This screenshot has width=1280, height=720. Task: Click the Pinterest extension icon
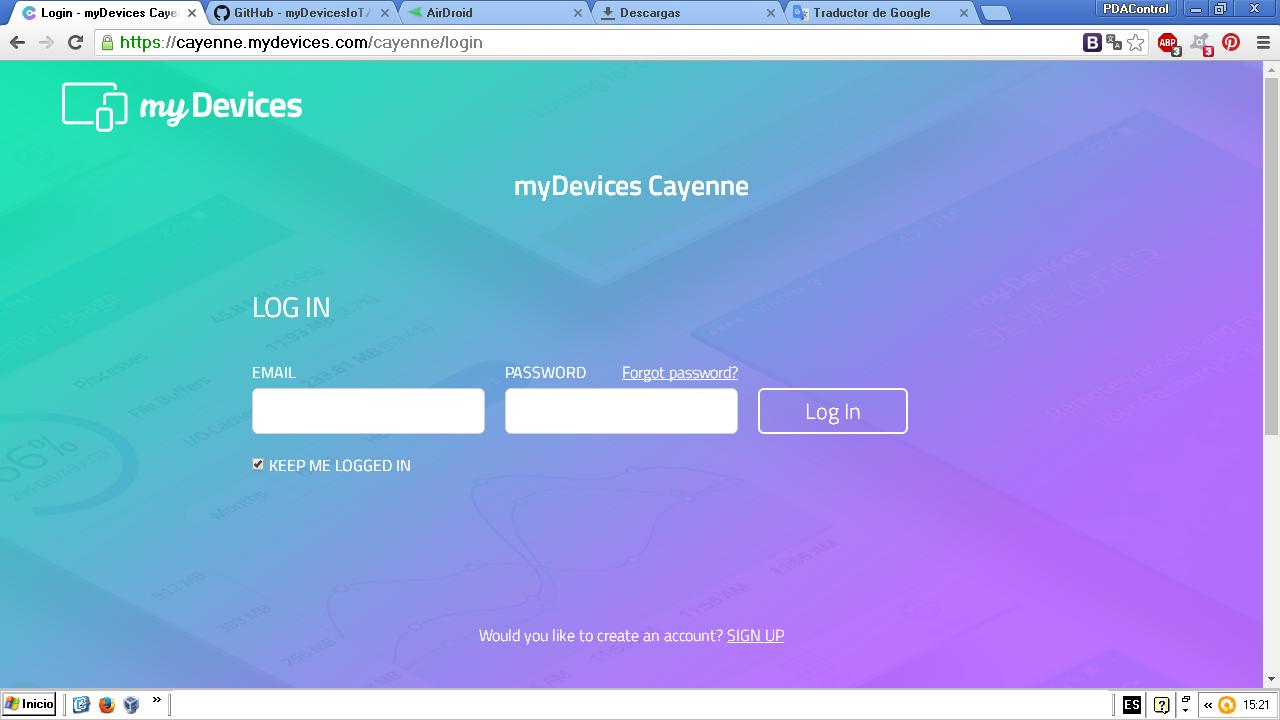click(1231, 42)
